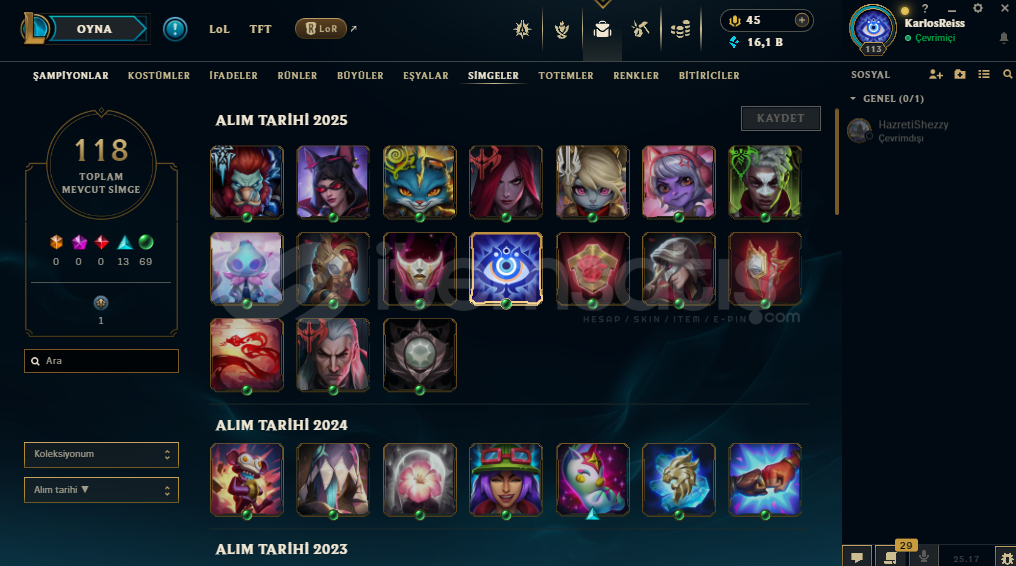Open the Alım tarihi sort dropdown
Viewport: 1016px width, 566px height.
101,490
